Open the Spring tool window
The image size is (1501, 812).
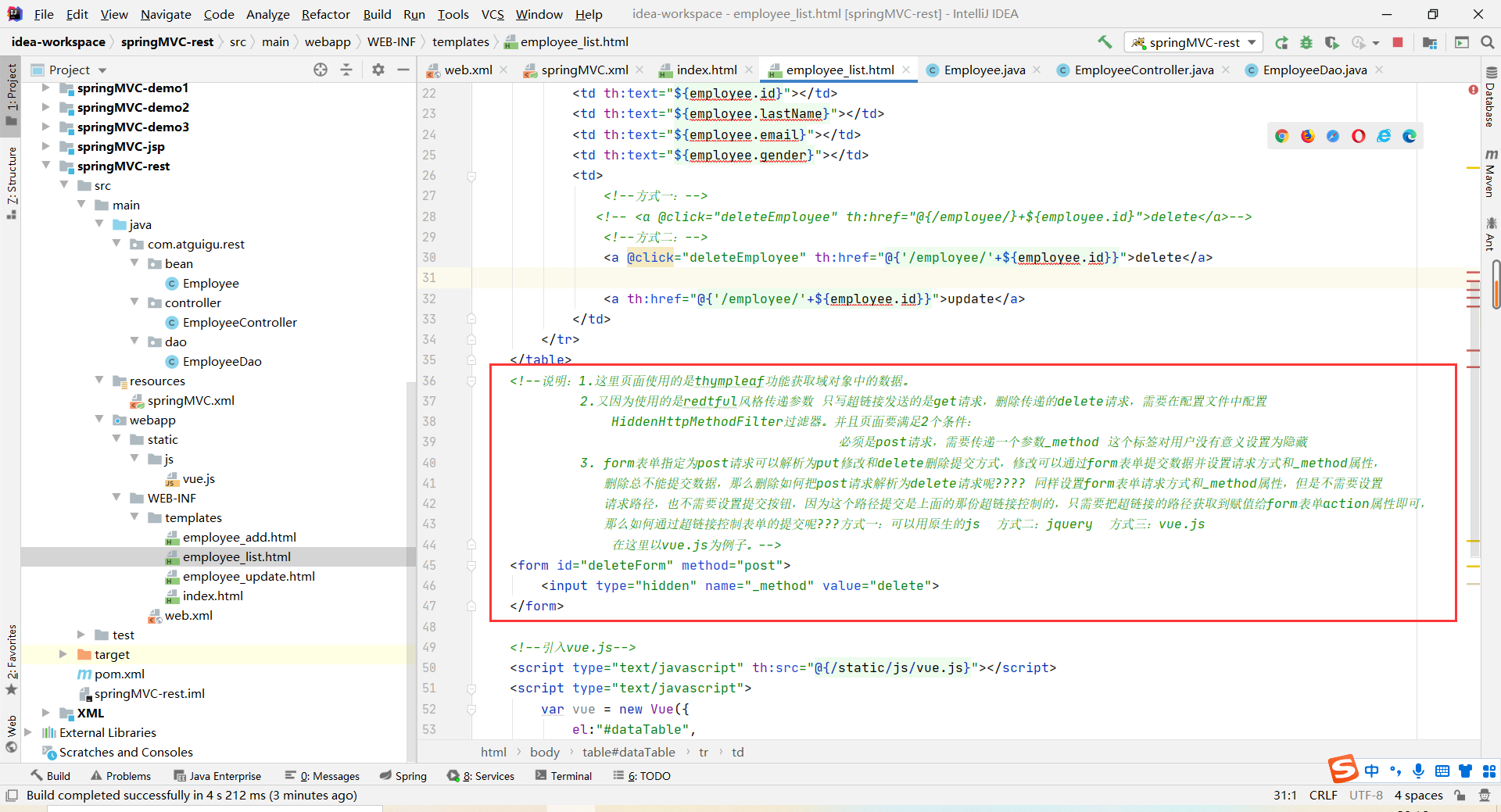click(403, 775)
